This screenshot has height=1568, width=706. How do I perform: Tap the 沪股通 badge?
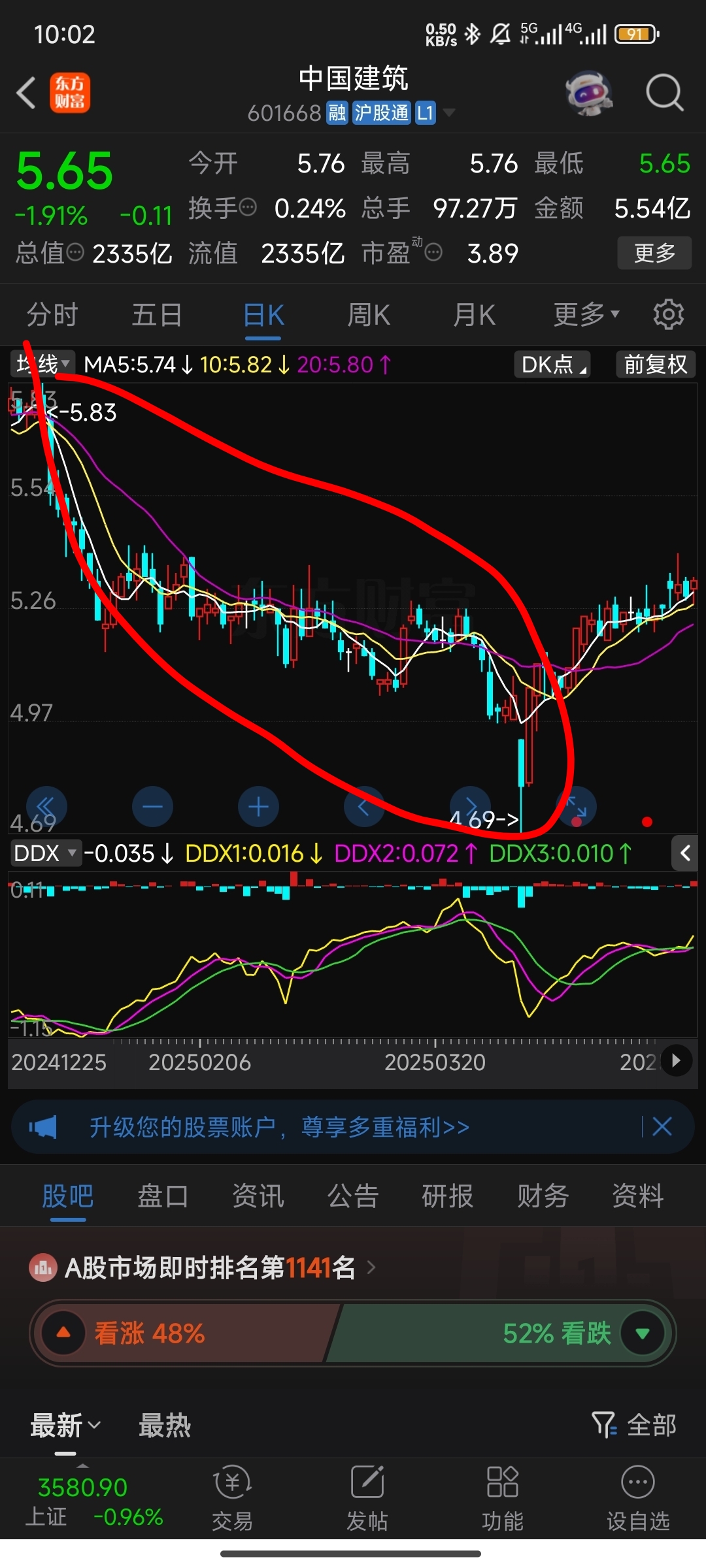tap(381, 113)
